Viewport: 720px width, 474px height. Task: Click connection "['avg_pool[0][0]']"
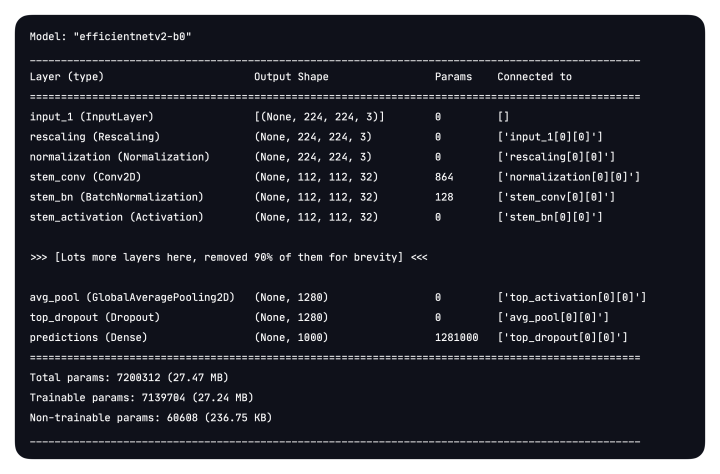(x=553, y=317)
